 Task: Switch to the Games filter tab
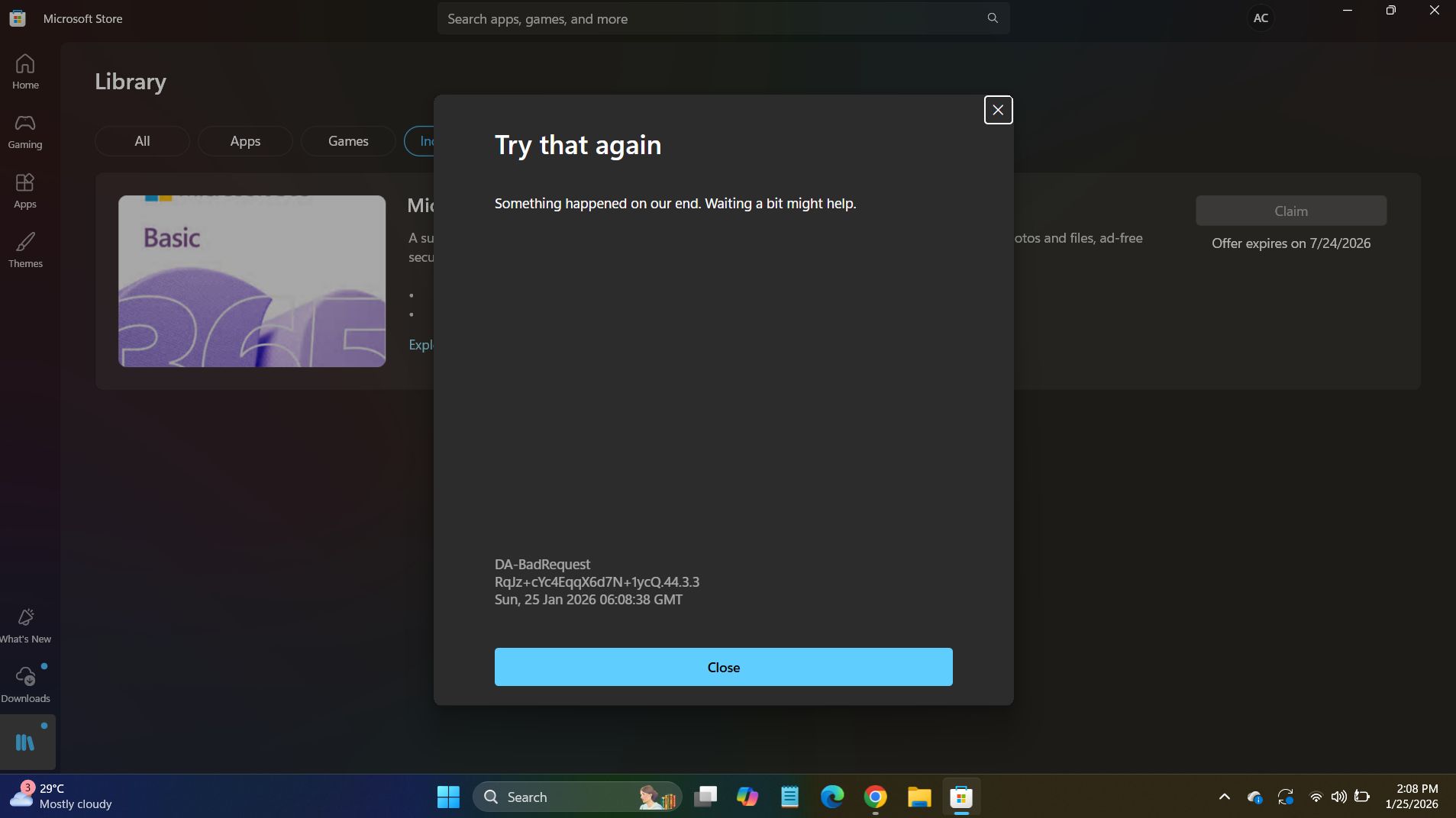[x=347, y=140]
